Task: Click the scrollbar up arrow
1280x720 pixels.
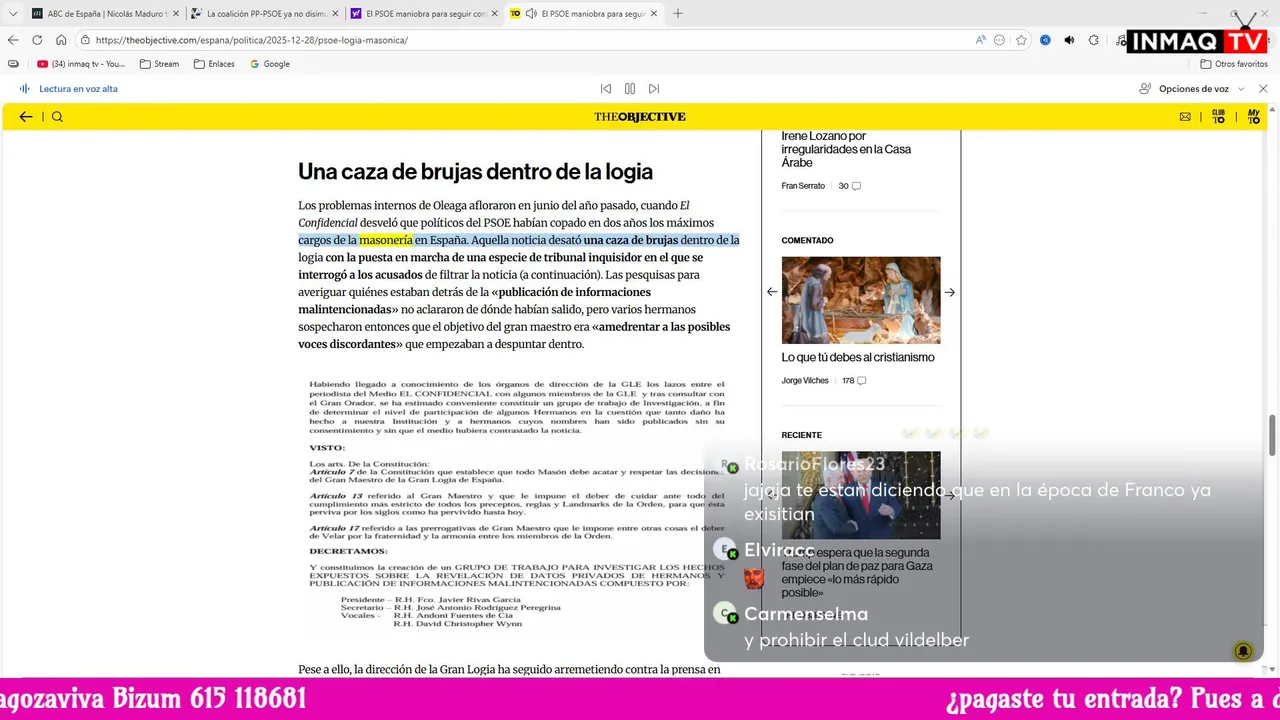Action: coord(1273,108)
